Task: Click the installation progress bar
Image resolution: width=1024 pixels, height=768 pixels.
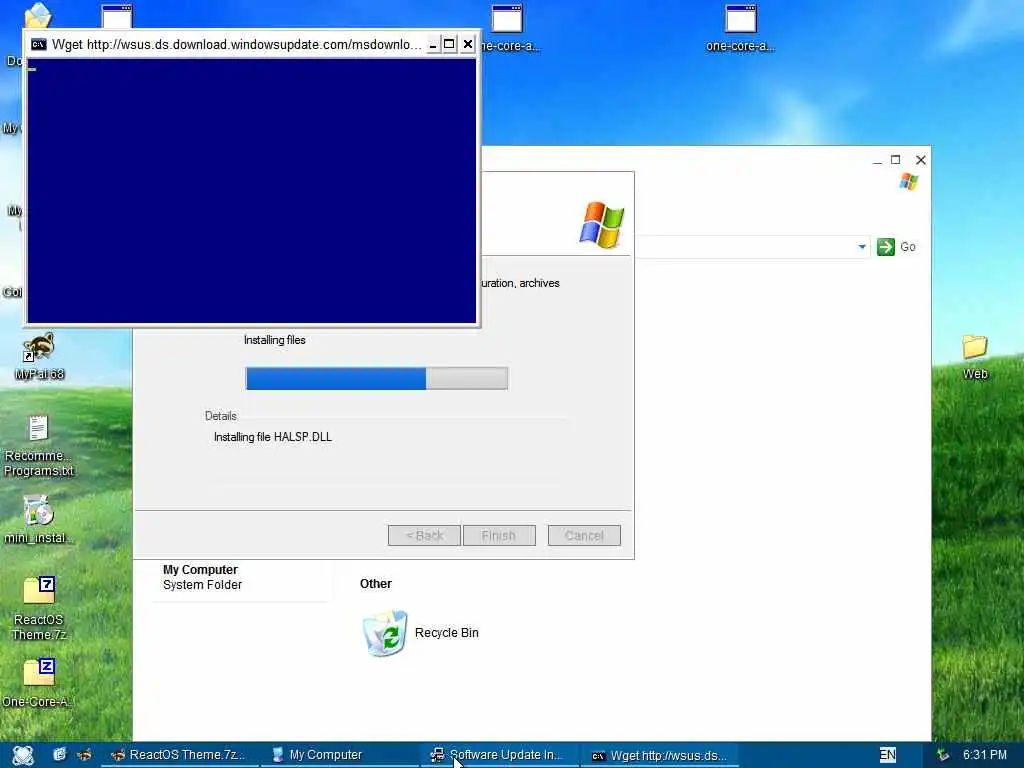Action: 377,379
